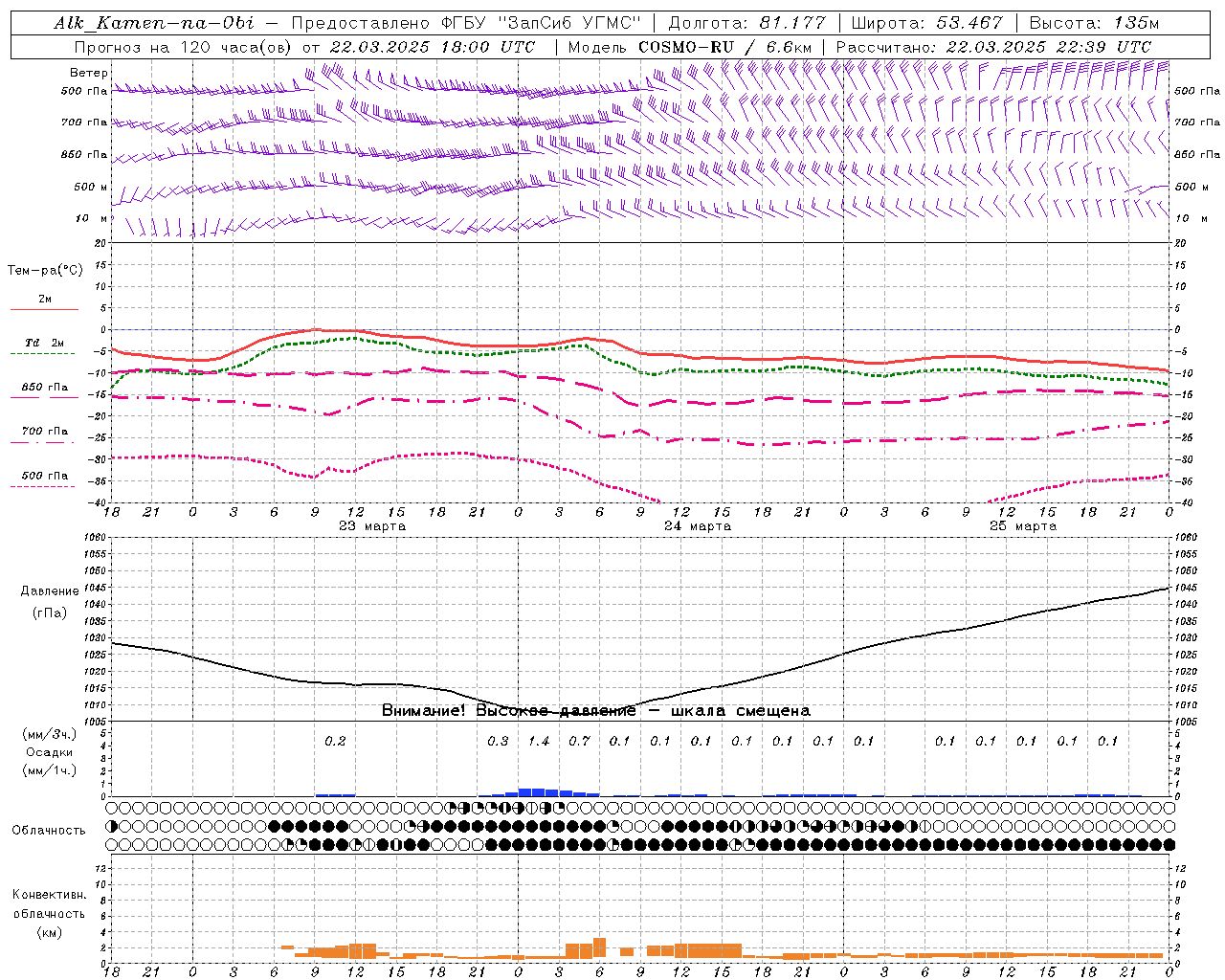Image resolution: width=1225 pixels, height=980 pixels.
Task: Click the 'Td 2м' dew point legend entry
Action: pyautogui.click(x=45, y=343)
